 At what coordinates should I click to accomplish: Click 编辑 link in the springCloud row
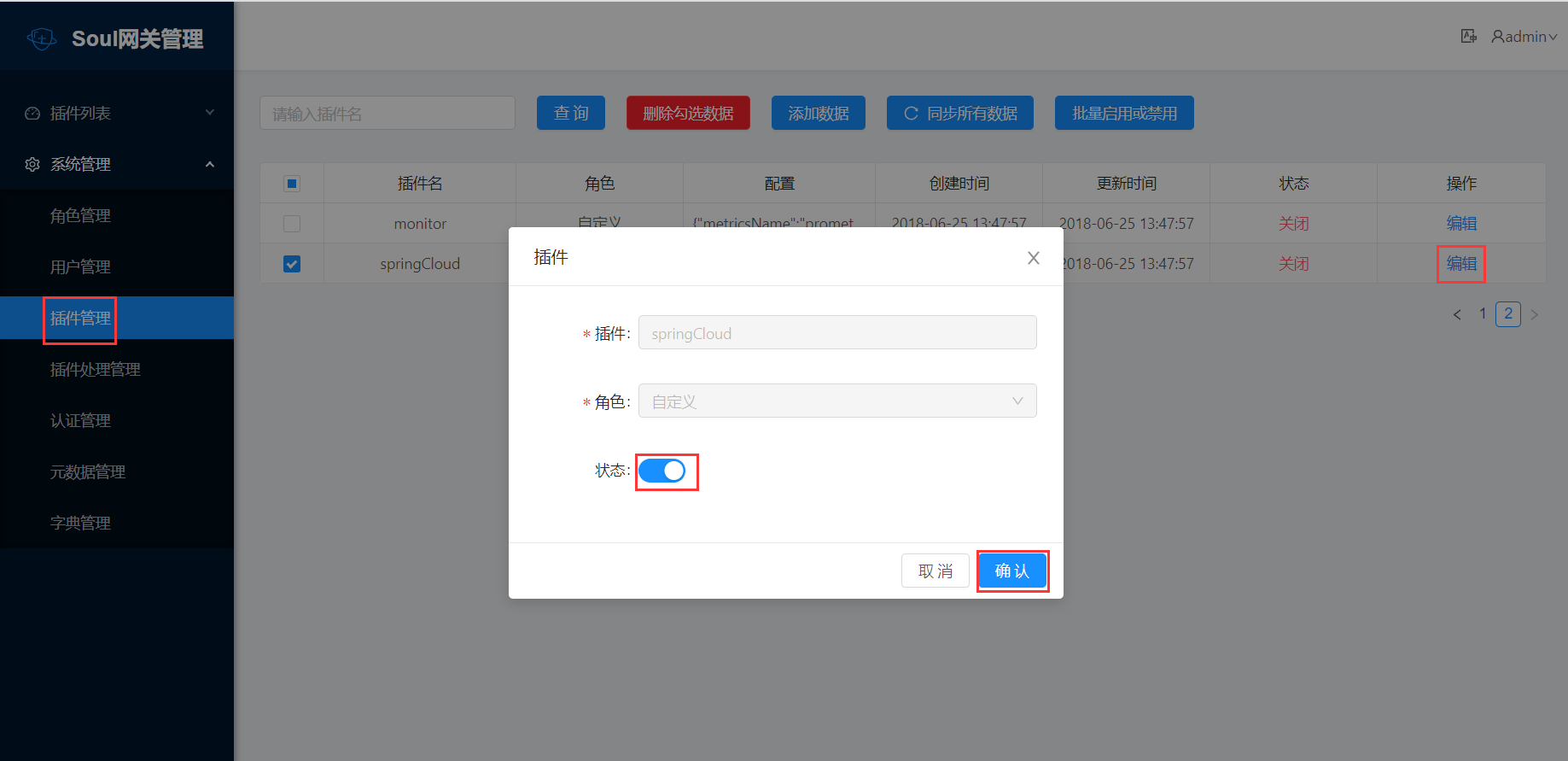pos(1461,264)
